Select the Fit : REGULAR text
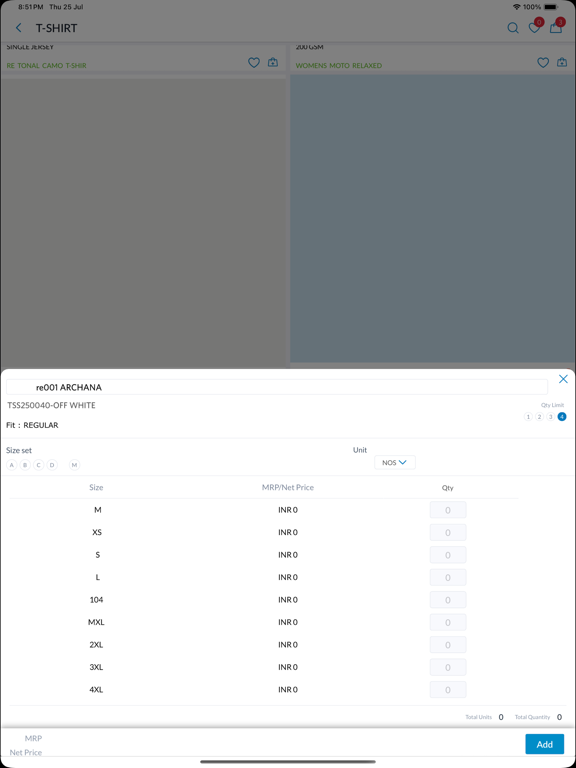Screen dimensions: 576x768 (32, 425)
